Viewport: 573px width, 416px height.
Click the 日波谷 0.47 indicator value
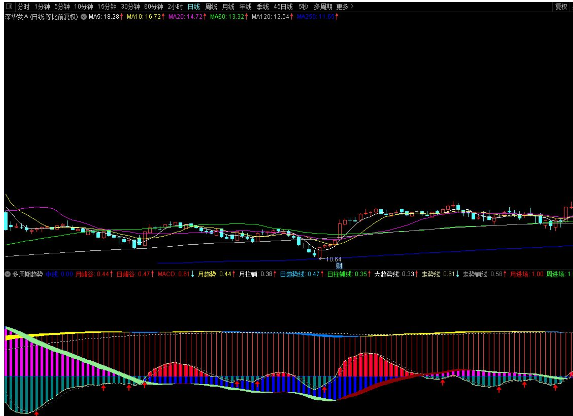coord(135,274)
